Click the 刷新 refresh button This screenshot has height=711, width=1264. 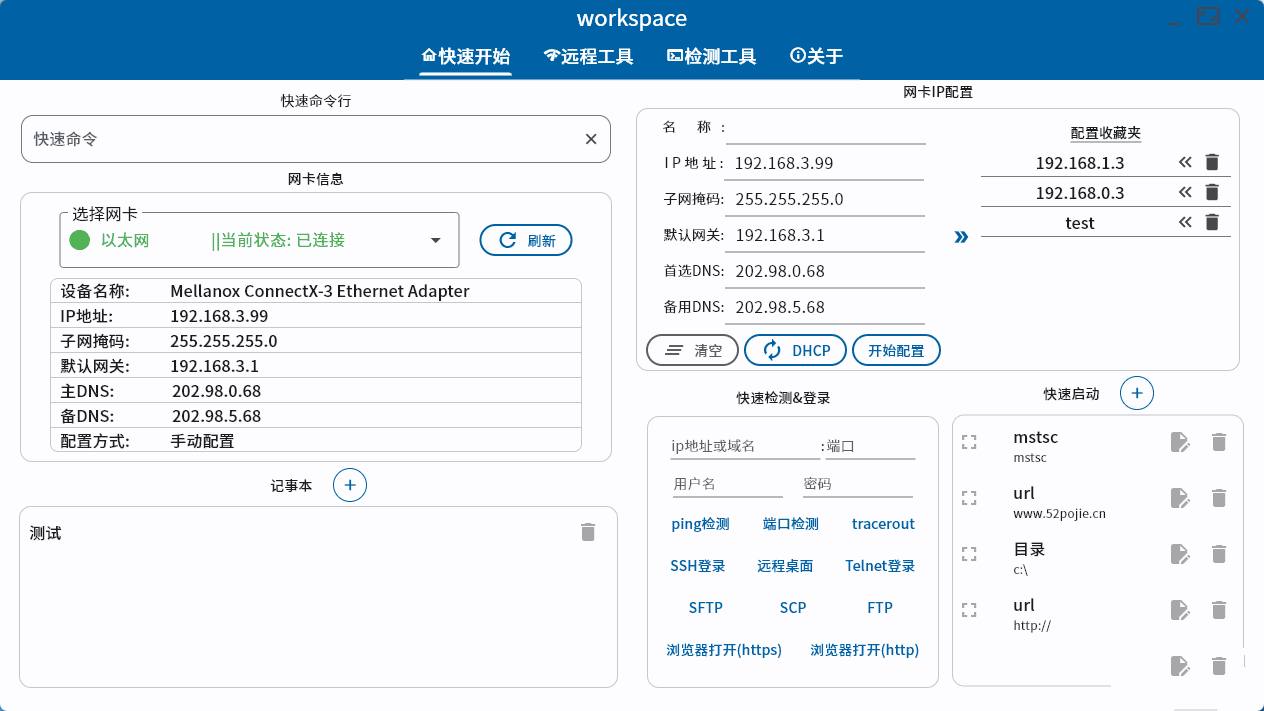tap(526, 240)
